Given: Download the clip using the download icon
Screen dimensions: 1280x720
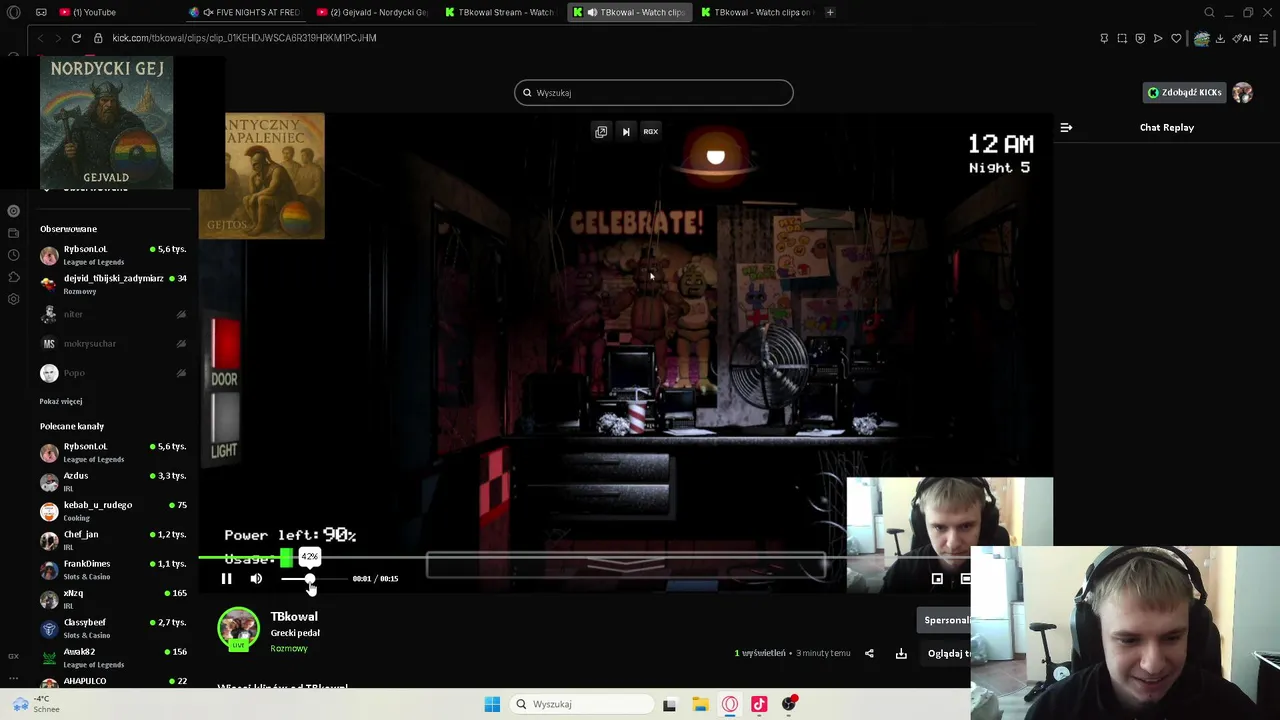Looking at the screenshot, I should coord(901,654).
